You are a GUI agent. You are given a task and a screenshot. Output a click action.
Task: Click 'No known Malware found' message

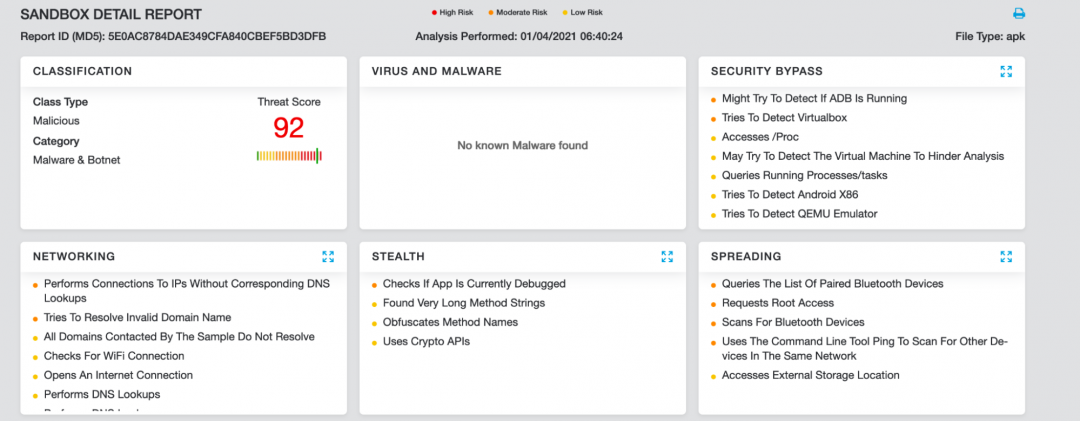tap(522, 145)
